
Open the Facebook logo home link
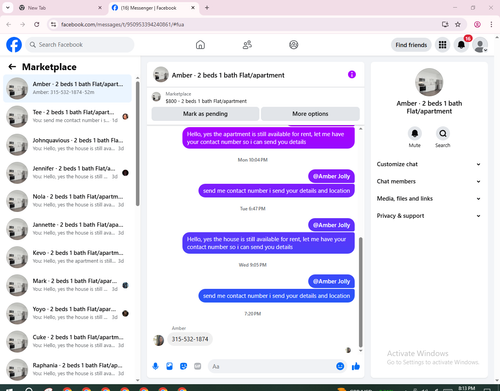pyautogui.click(x=14, y=45)
